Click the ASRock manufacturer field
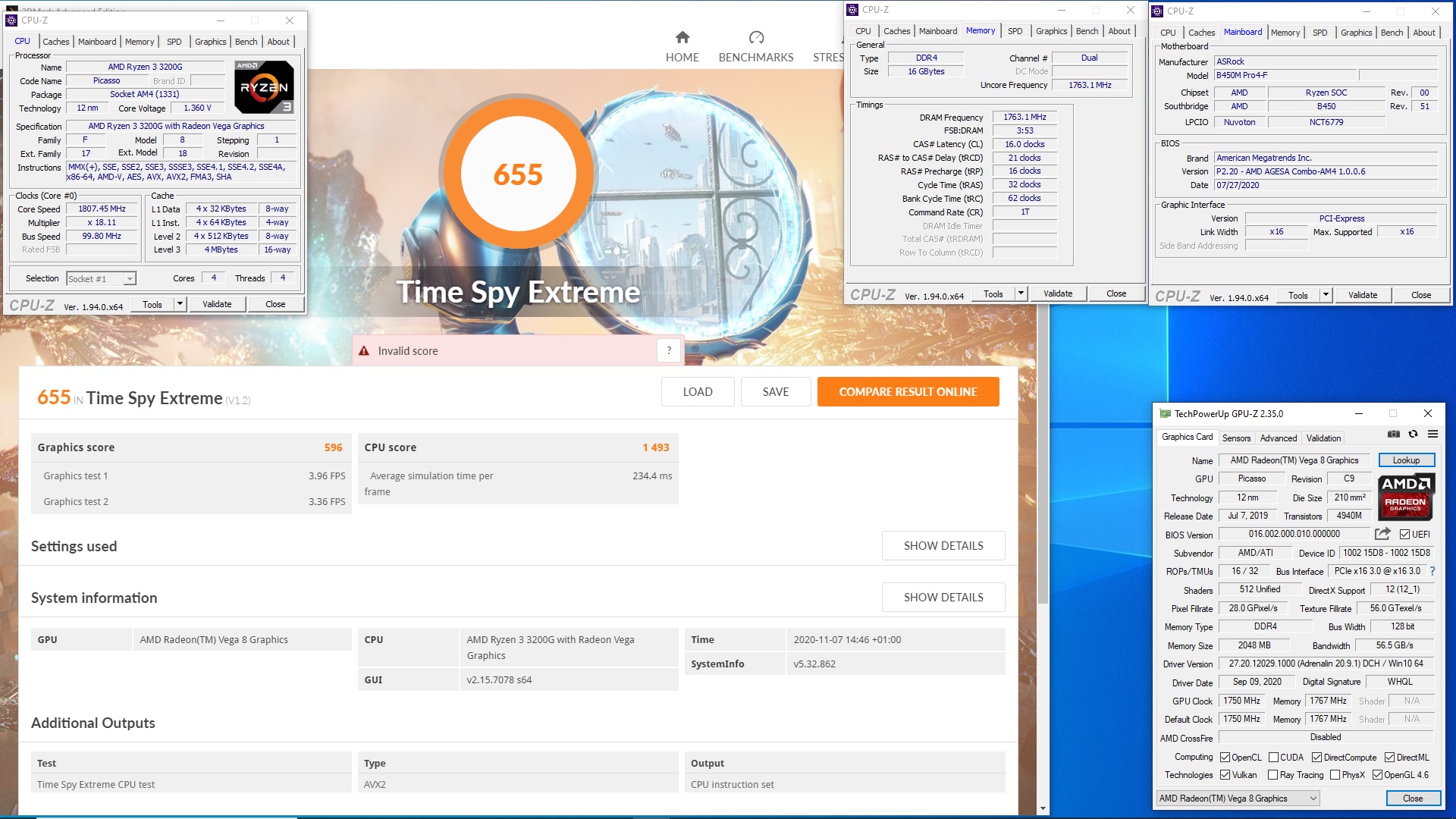 [1326, 61]
